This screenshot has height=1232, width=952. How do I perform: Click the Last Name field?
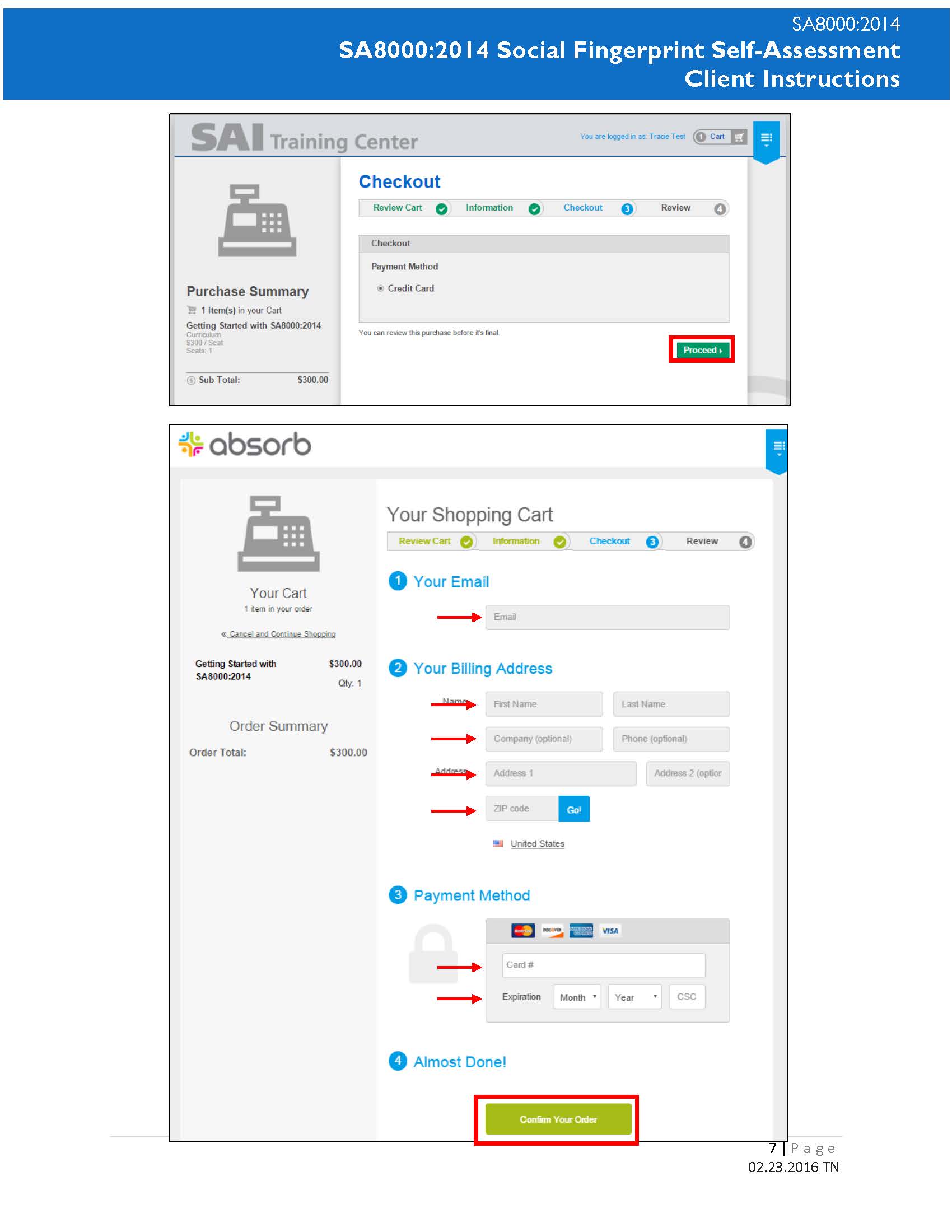671,704
